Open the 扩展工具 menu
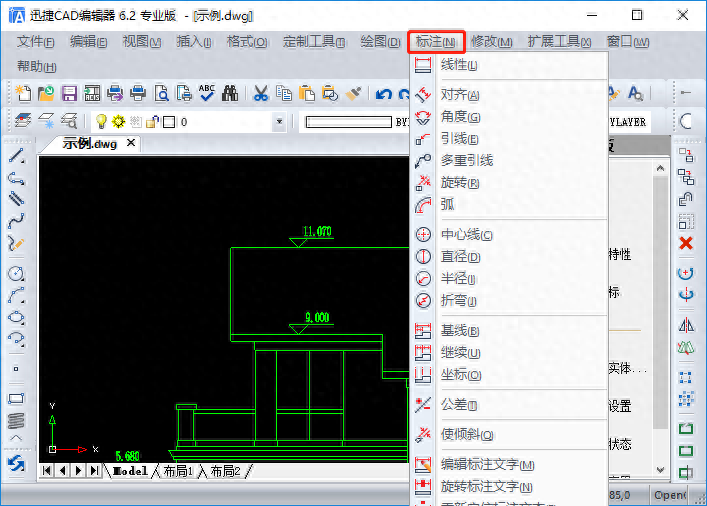Screen dimensions: 707x506 tap(559, 42)
